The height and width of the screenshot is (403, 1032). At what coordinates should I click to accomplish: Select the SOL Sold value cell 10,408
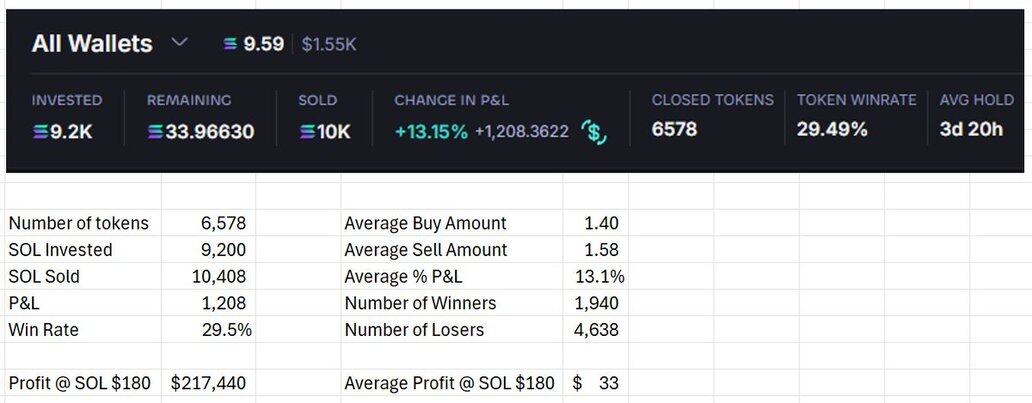pos(218,276)
